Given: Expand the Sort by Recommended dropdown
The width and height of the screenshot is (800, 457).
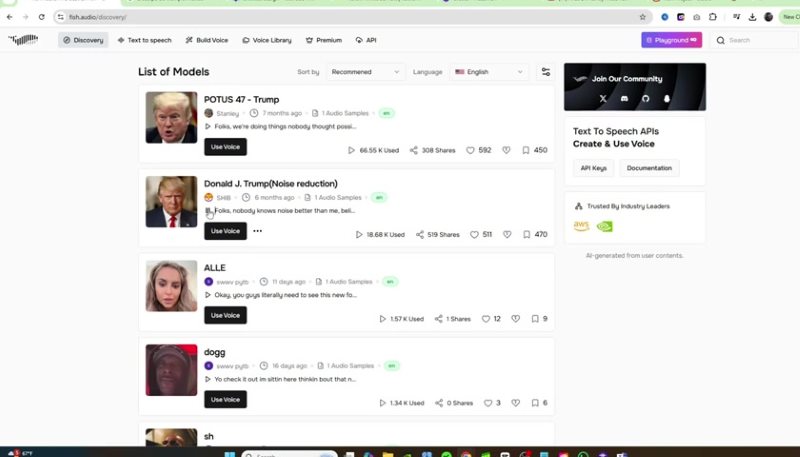Looking at the screenshot, I should click(x=365, y=72).
